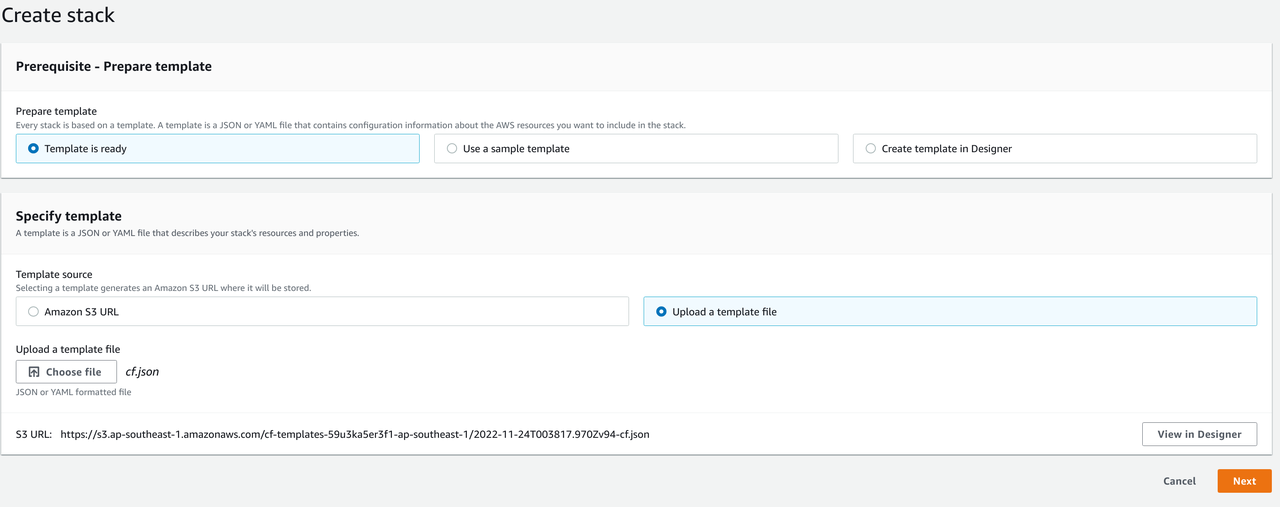The height and width of the screenshot is (507, 1280).
Task: Proceed with the orange Next button
Action: 1244,481
